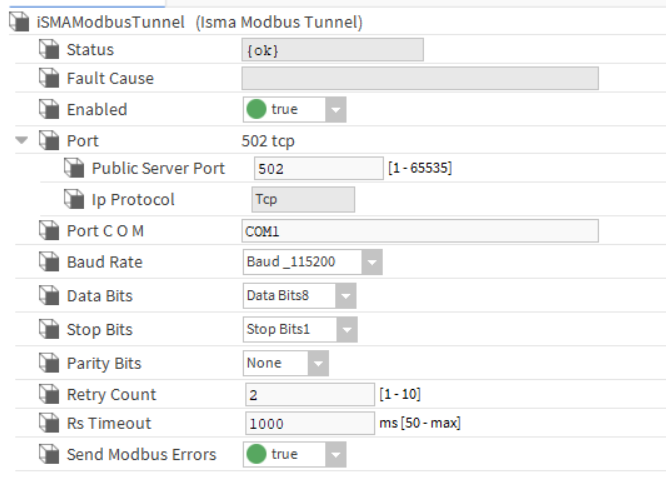Click the Send Modbus Errors icon

coord(48,455)
